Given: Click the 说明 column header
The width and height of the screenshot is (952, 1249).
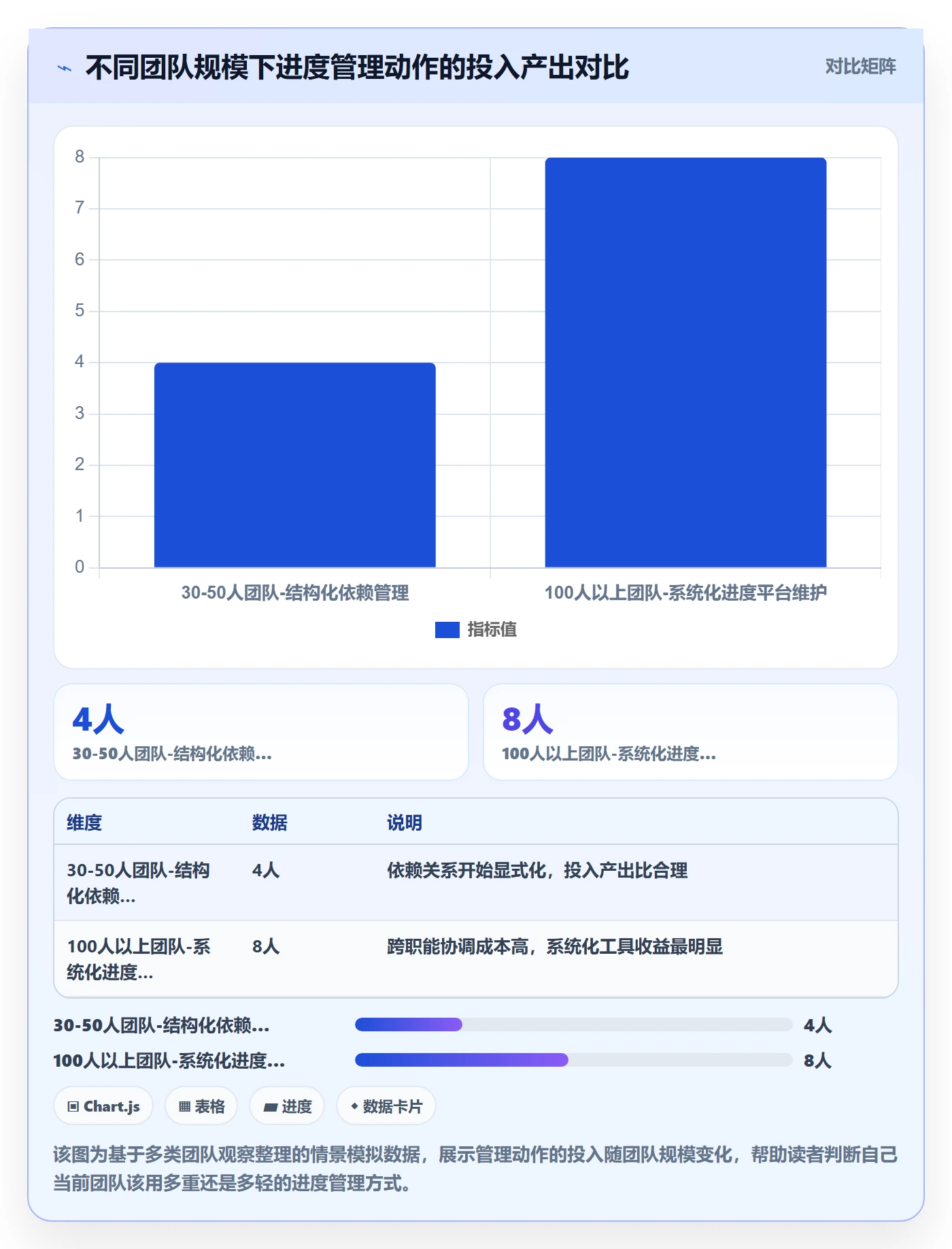Looking at the screenshot, I should pos(405,822).
